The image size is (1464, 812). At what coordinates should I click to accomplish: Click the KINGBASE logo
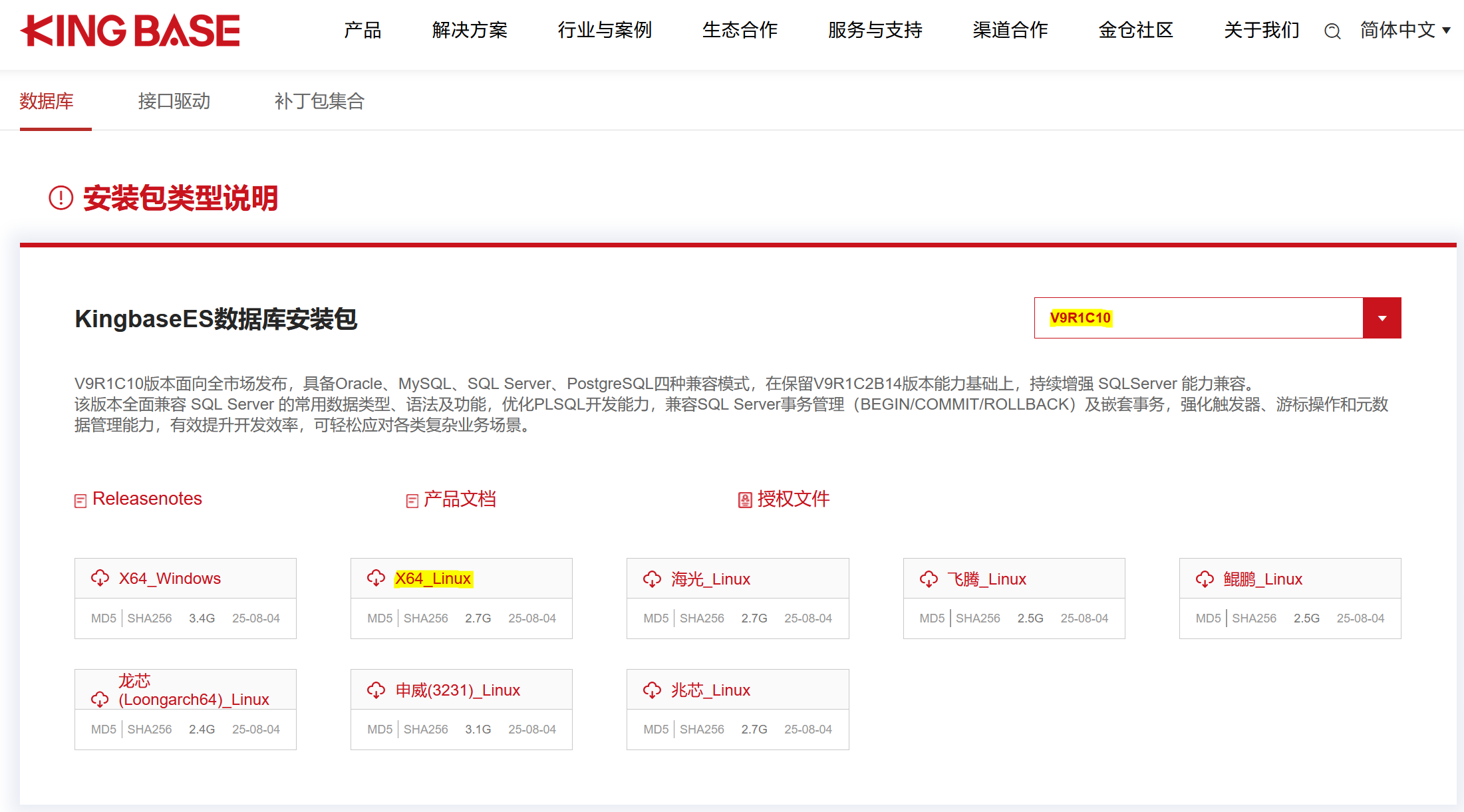point(130,31)
